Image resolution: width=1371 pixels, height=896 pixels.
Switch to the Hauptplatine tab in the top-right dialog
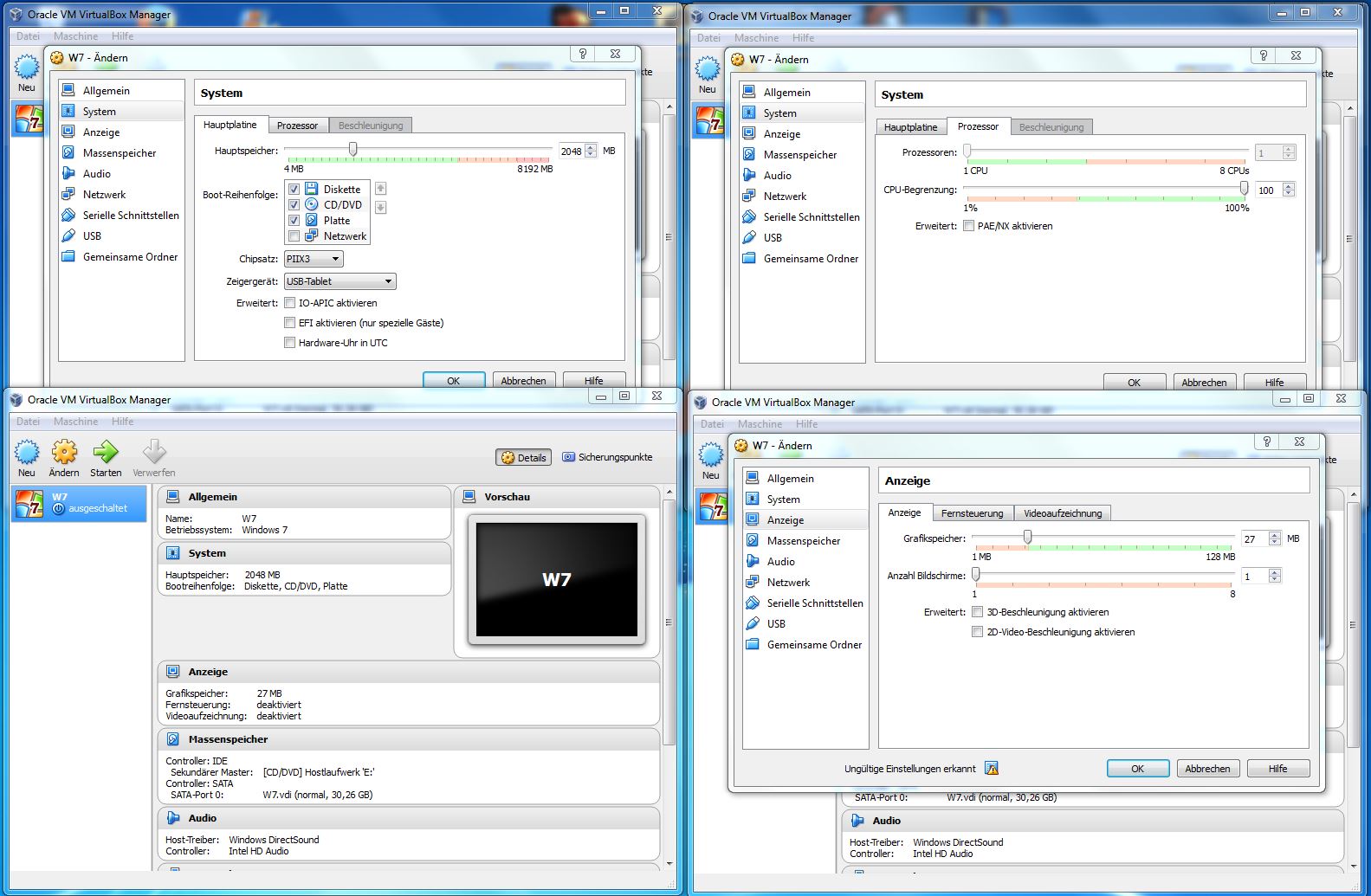910,127
